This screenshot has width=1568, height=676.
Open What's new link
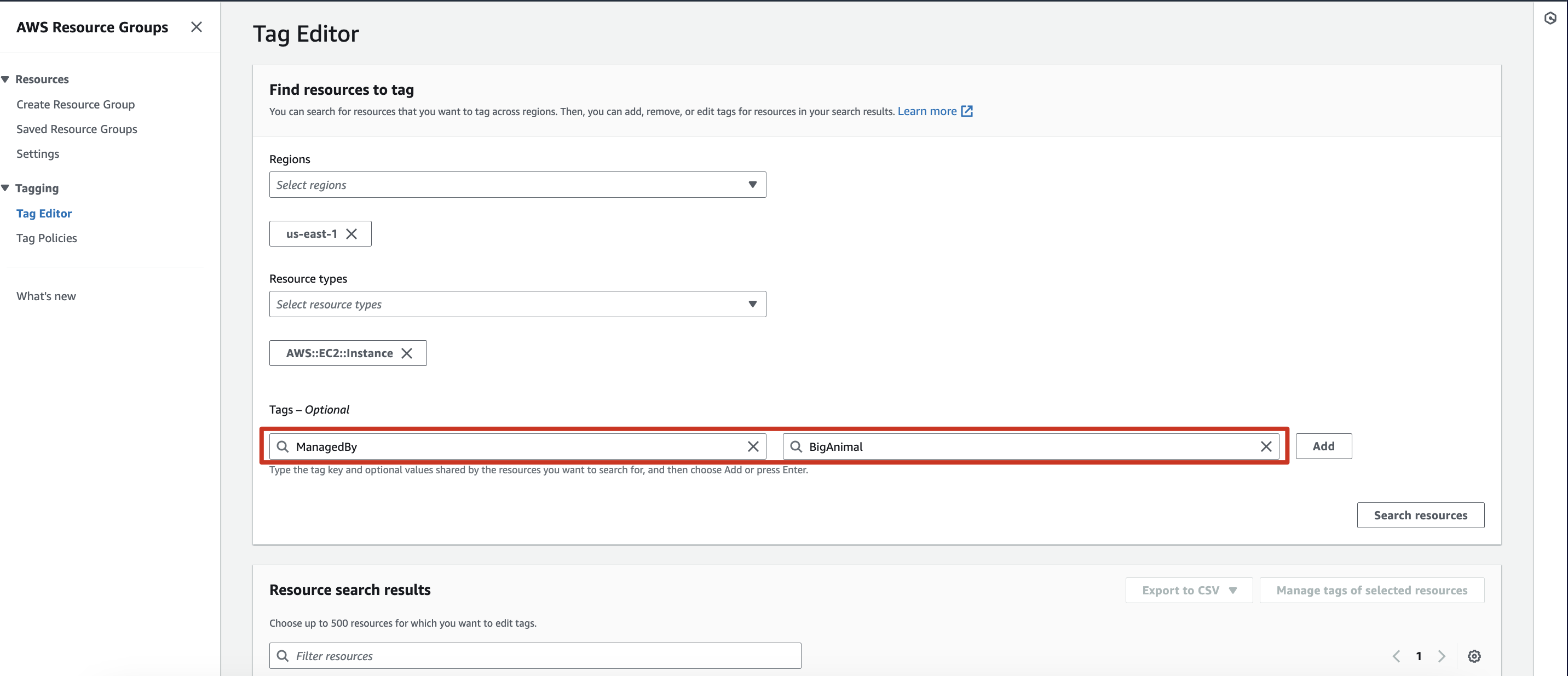46,296
